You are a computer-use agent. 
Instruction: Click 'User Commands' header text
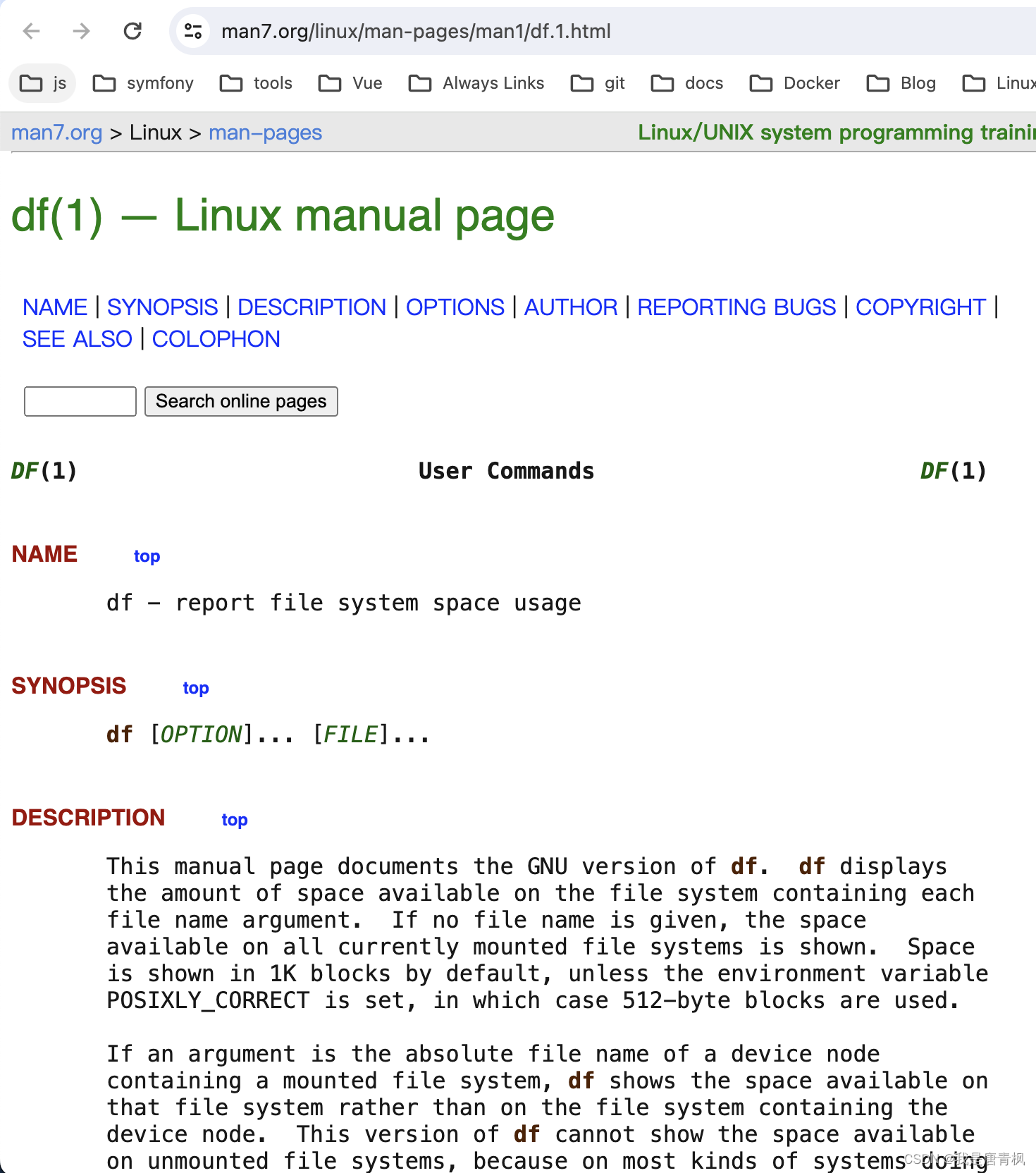(x=506, y=471)
